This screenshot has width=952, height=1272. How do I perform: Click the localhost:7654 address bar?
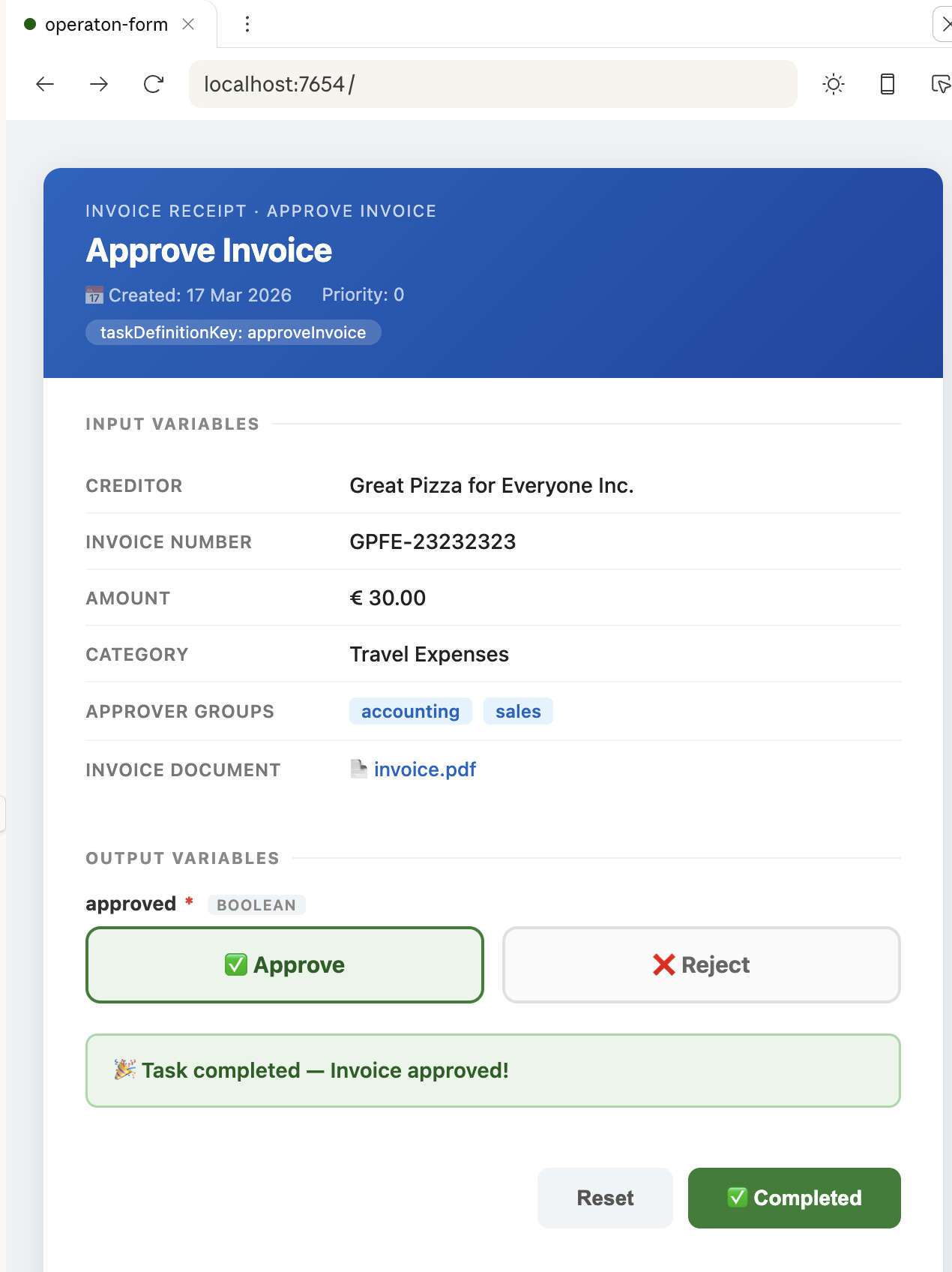pyautogui.click(x=492, y=84)
